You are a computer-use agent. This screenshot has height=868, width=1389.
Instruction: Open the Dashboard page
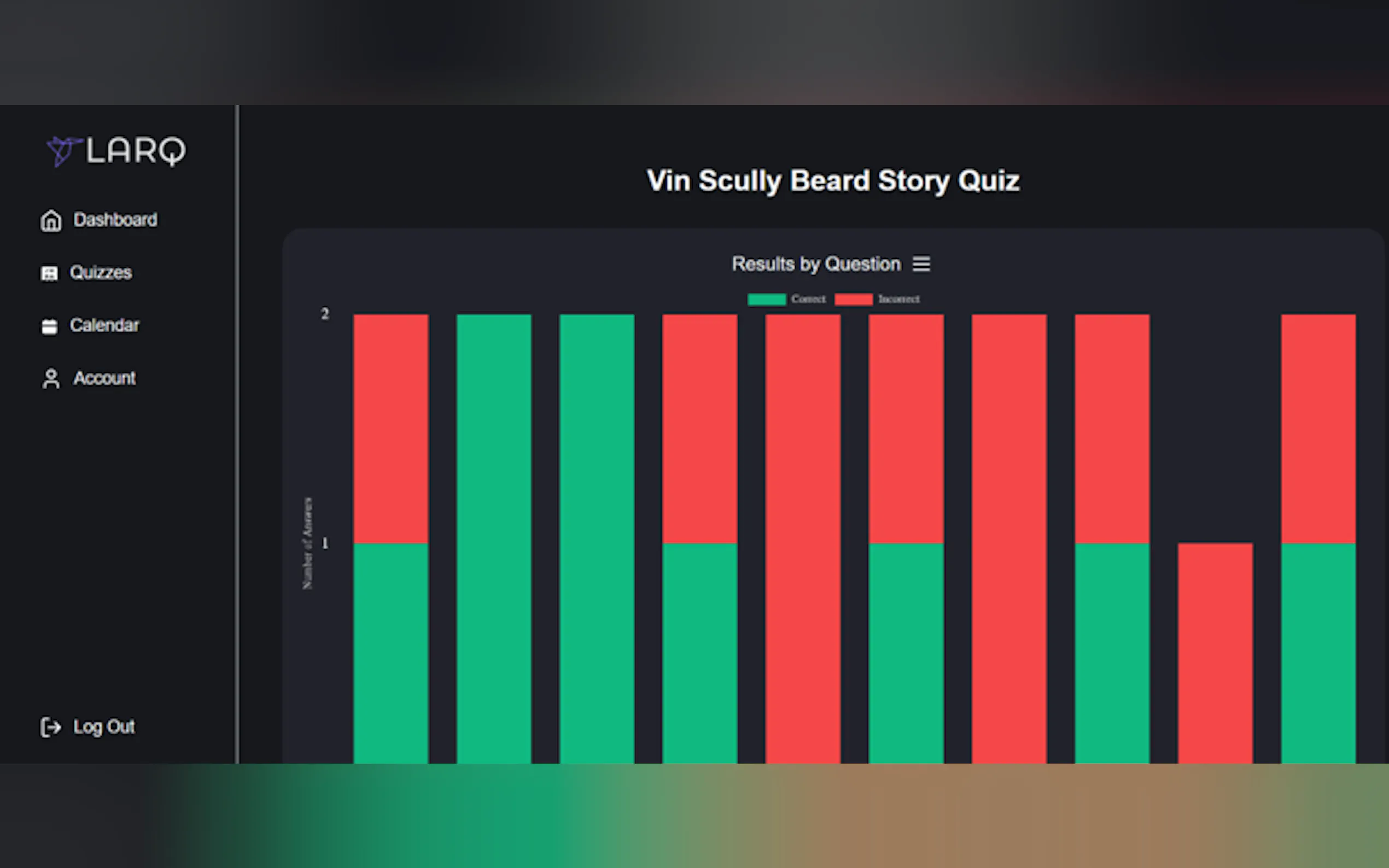coord(115,220)
